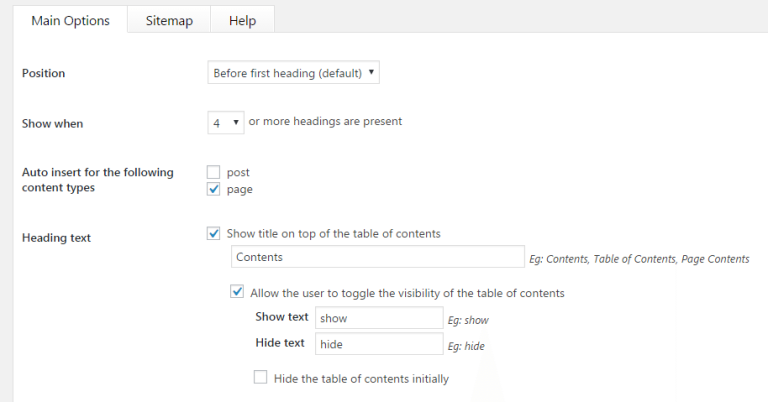Focus the Contents heading text field
This screenshot has height=402, width=768.
pos(378,257)
